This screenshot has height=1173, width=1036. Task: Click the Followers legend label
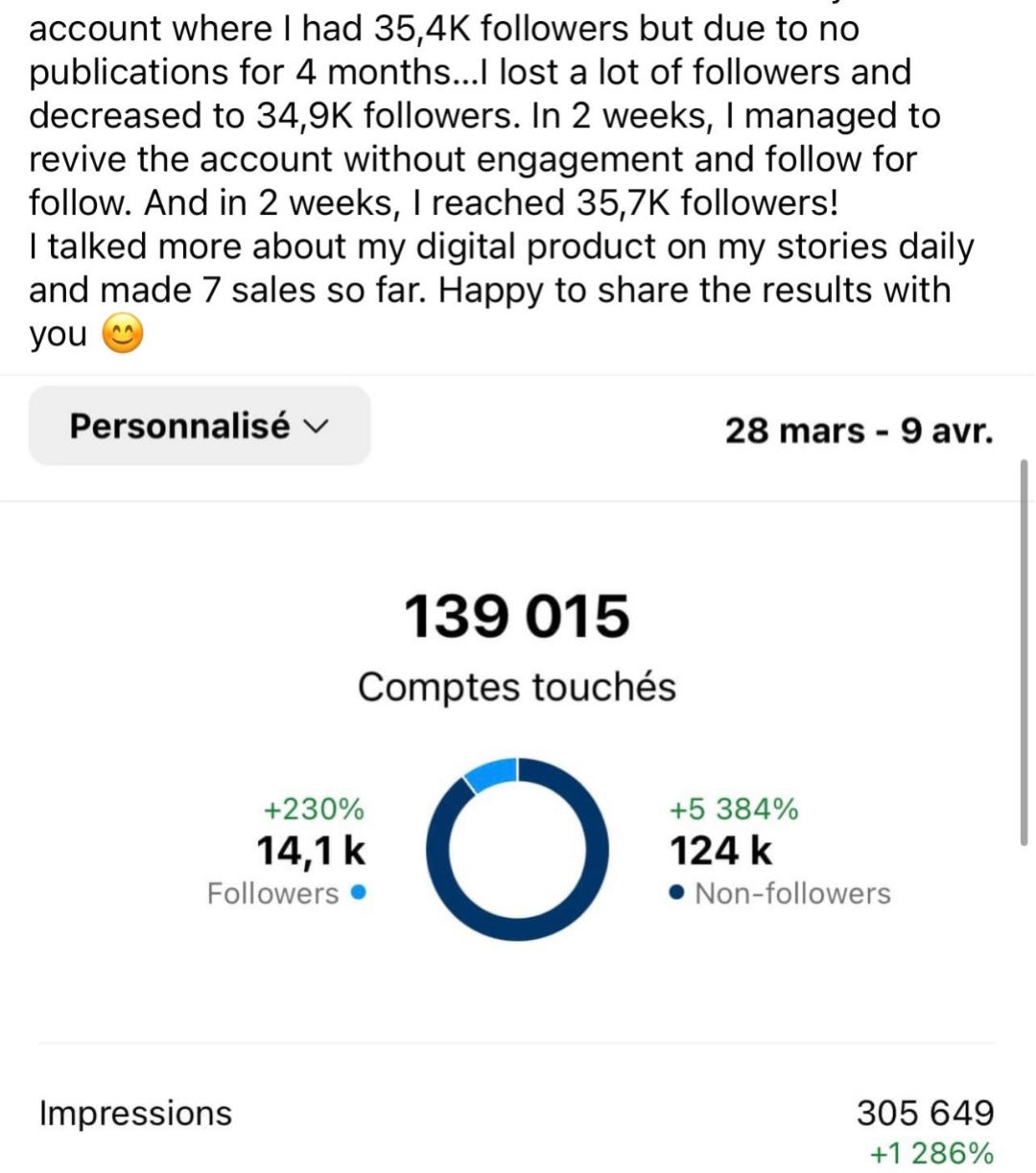[273, 894]
